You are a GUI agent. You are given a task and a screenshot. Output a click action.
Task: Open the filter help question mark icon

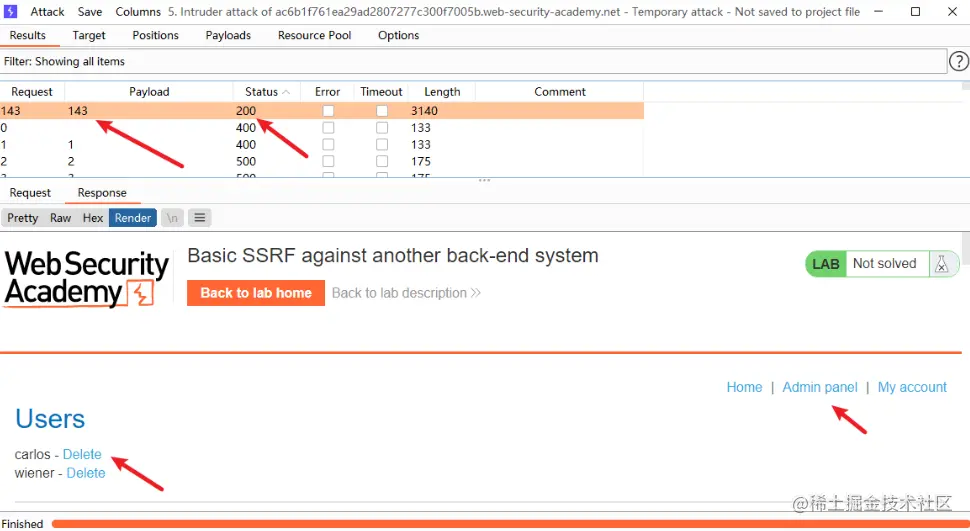[x=959, y=61]
